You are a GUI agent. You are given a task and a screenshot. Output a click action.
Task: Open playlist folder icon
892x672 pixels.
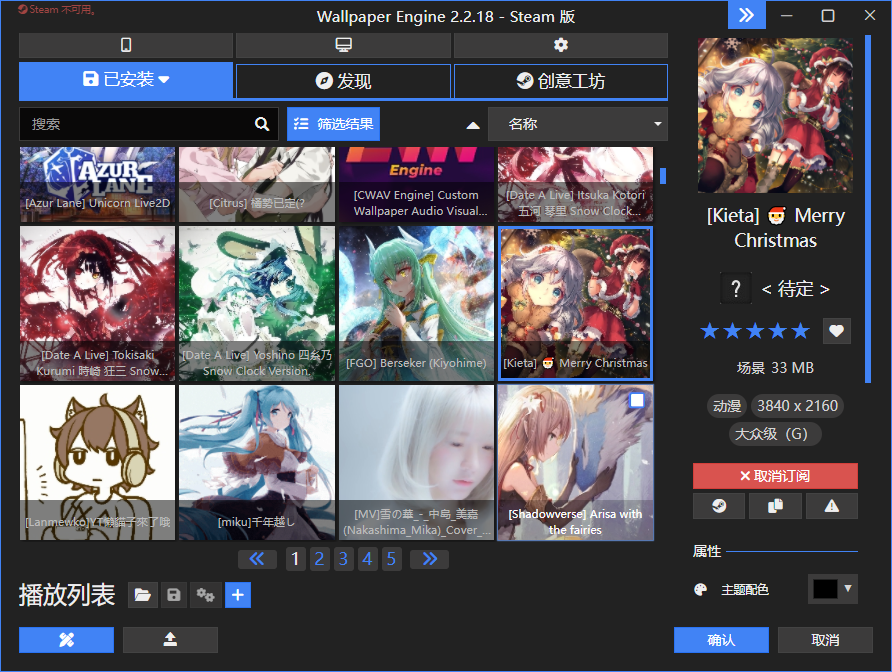[x=142, y=595]
